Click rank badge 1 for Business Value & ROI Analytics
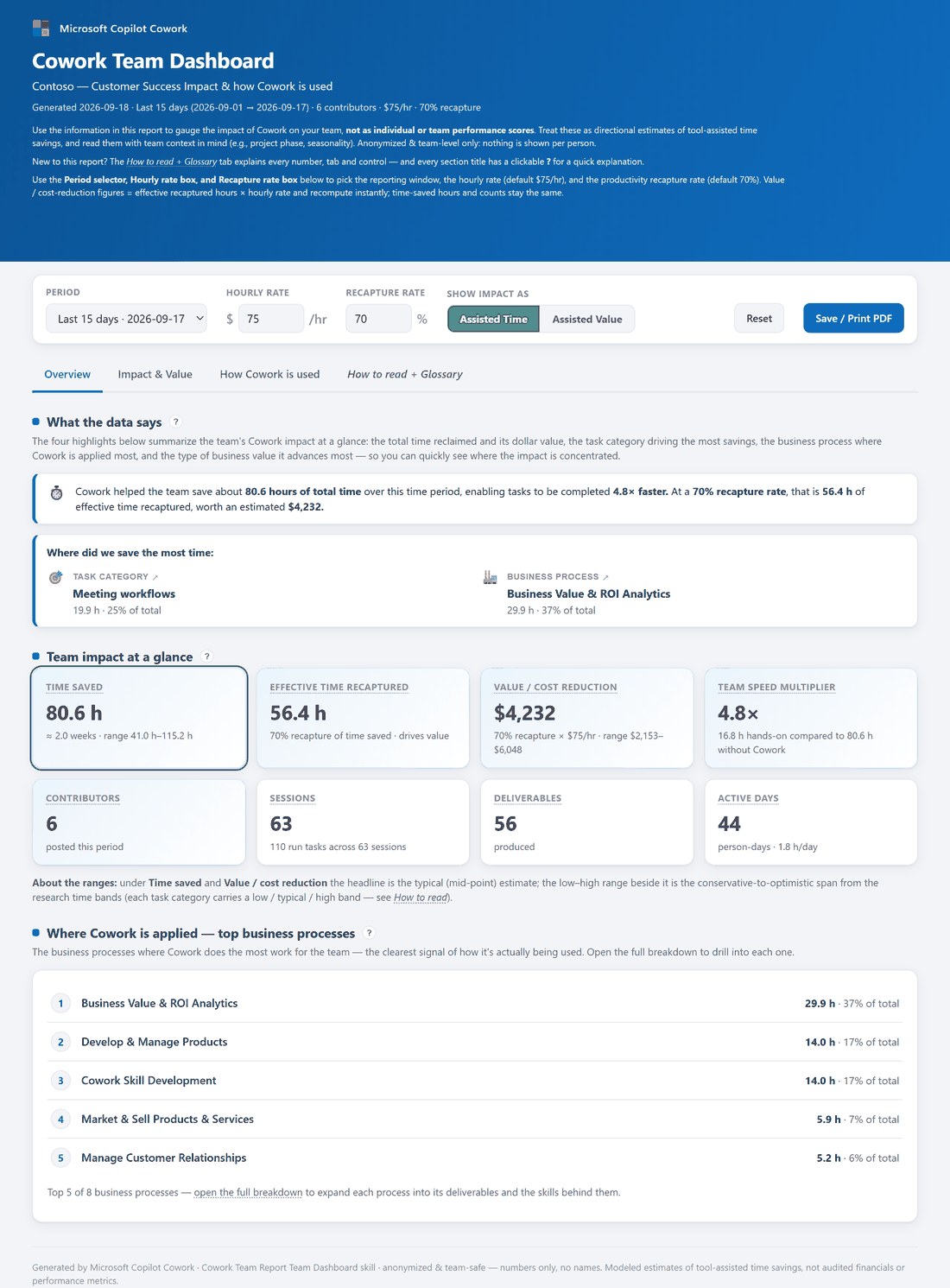 click(60, 1003)
